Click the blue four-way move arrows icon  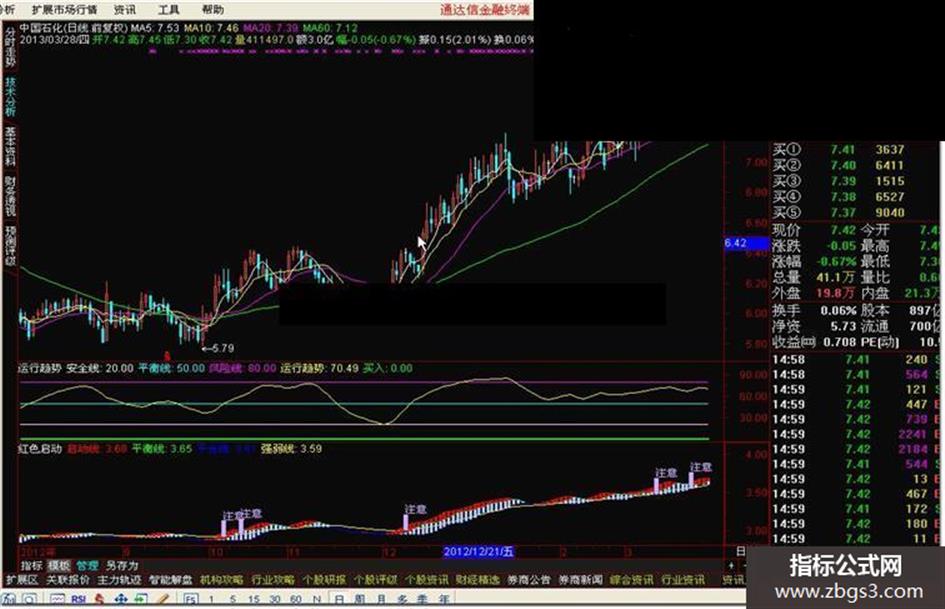click(x=121, y=599)
